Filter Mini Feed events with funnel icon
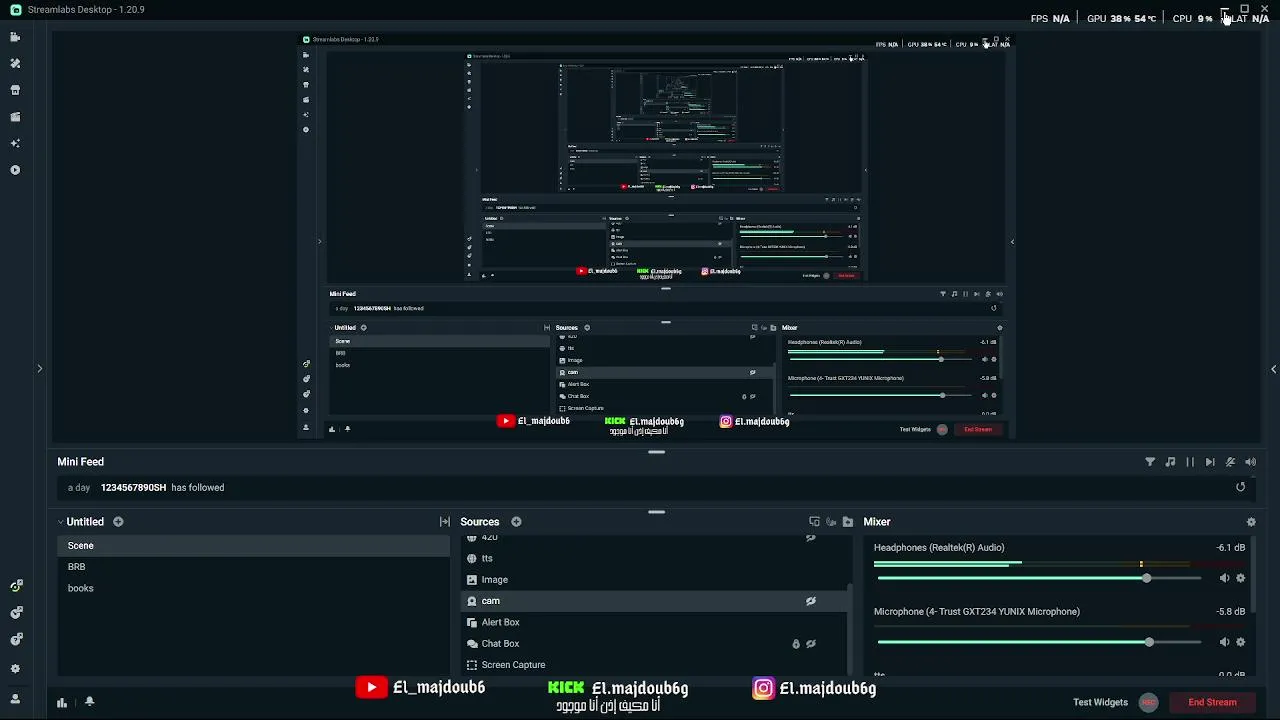Screen dimensions: 1280x720 [x=1150, y=462]
